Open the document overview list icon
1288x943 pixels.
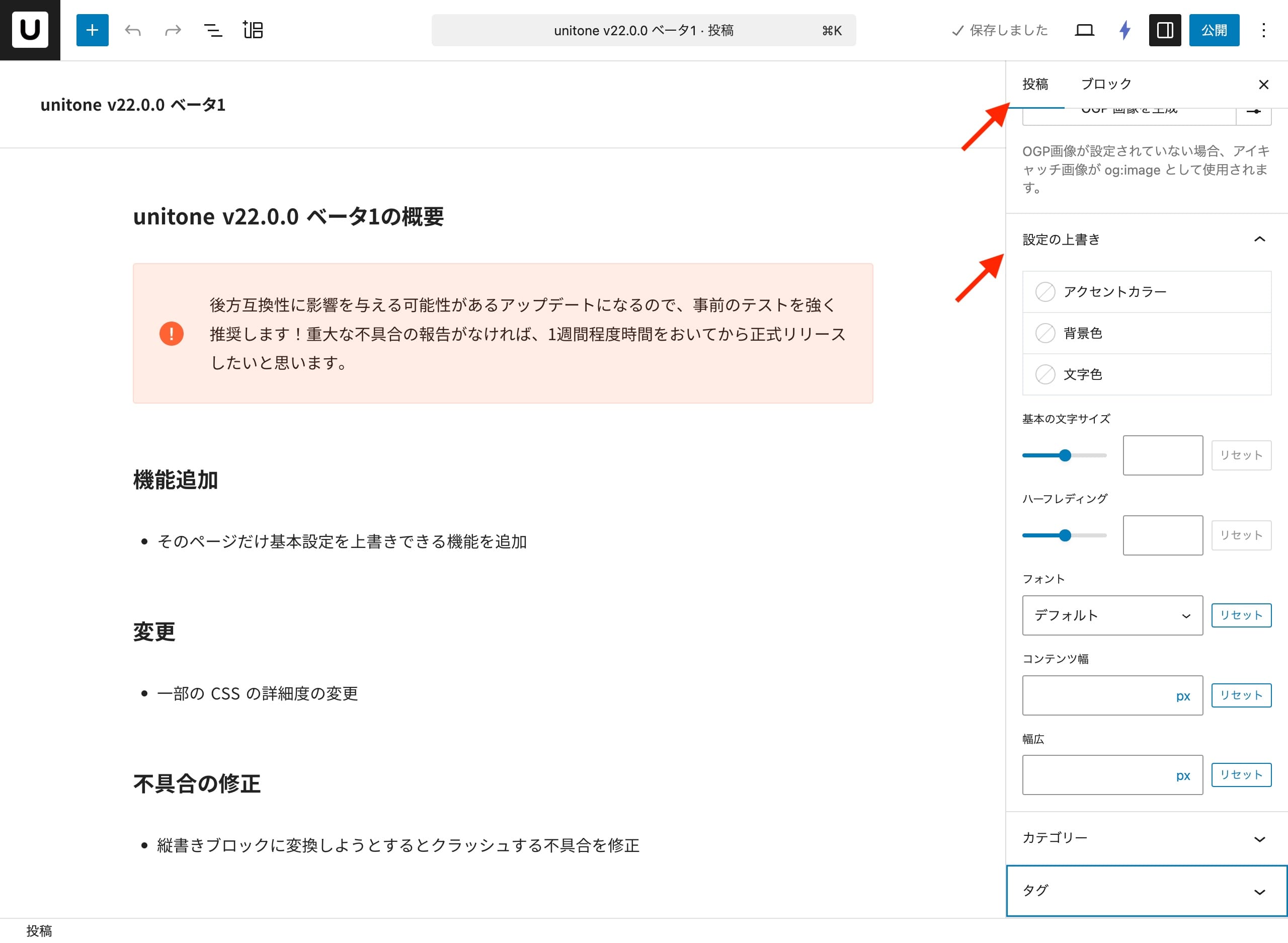tap(213, 30)
